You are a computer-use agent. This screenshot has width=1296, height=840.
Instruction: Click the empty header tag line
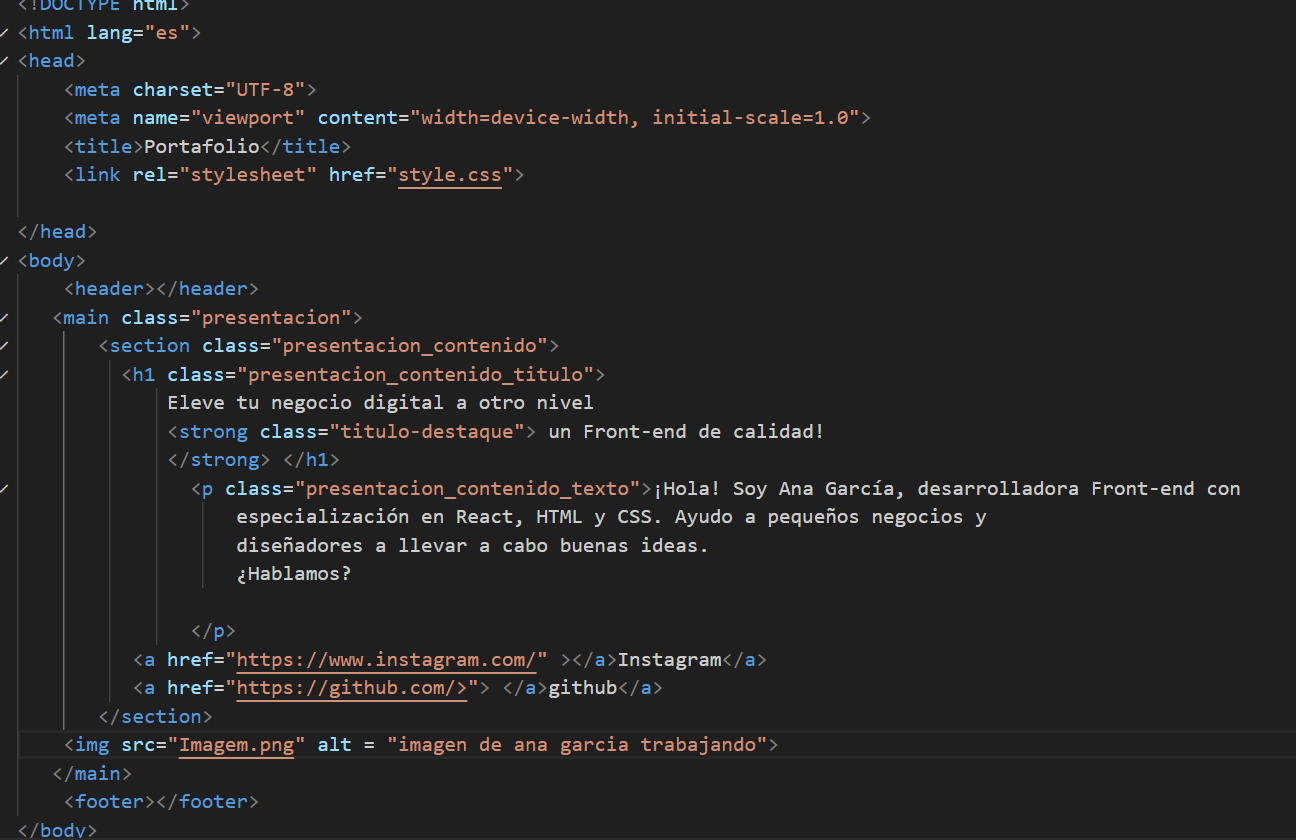161,289
